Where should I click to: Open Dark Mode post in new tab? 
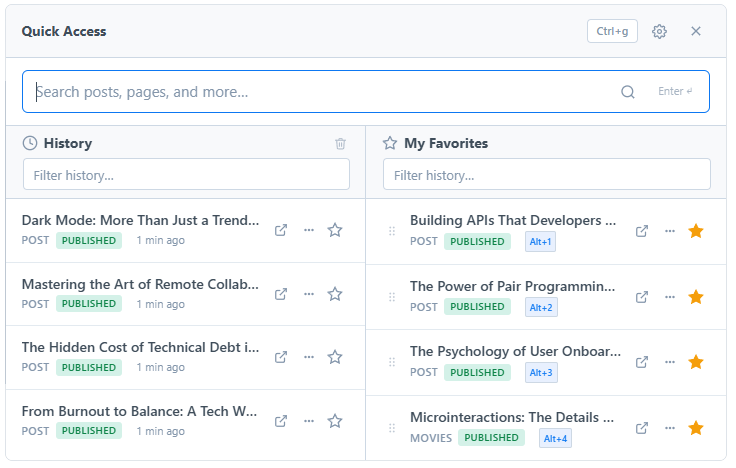coord(281,230)
